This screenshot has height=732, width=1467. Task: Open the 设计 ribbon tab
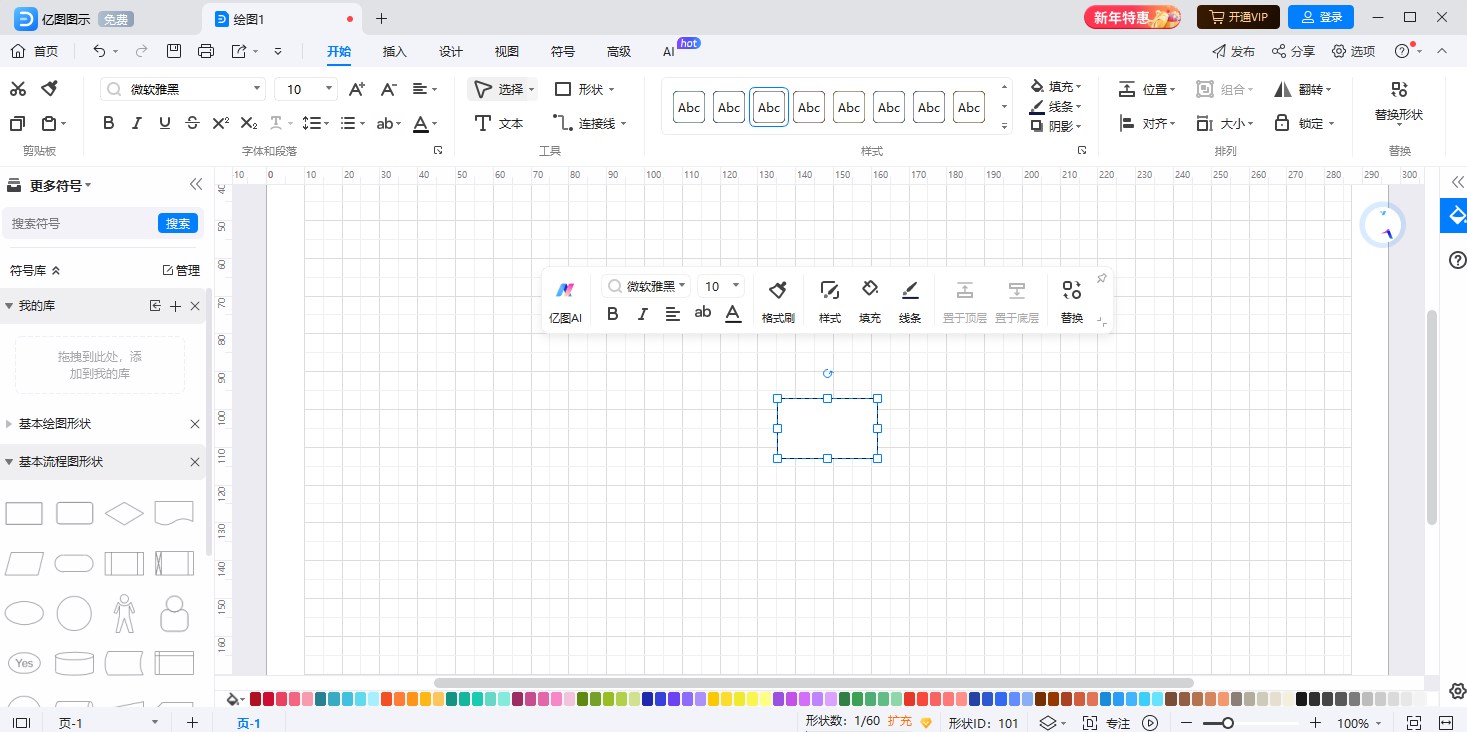pos(451,51)
